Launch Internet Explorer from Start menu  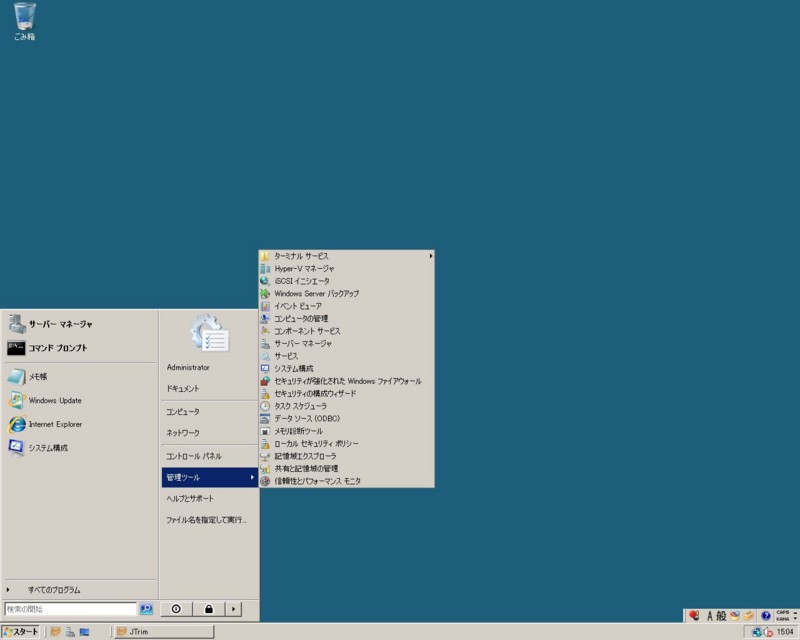click(55, 423)
